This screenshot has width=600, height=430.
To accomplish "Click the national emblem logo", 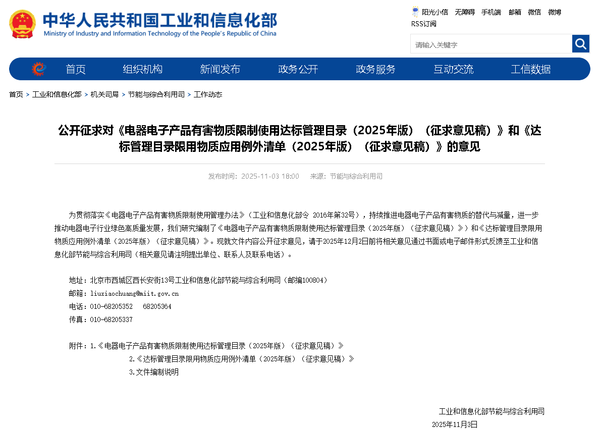I will (23, 24).
